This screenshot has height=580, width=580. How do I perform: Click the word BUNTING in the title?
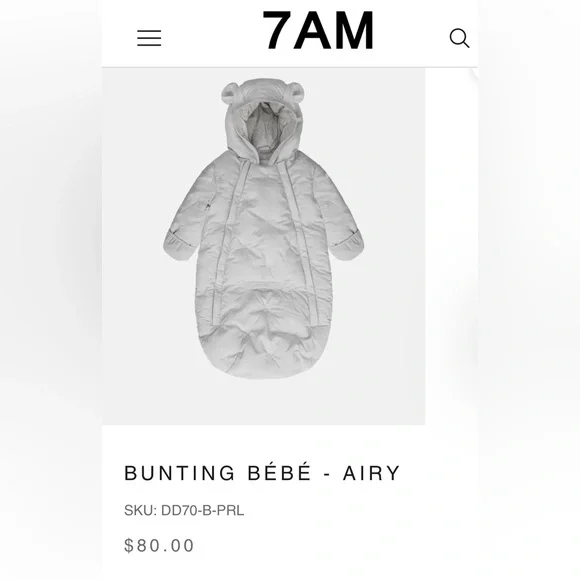tap(179, 473)
